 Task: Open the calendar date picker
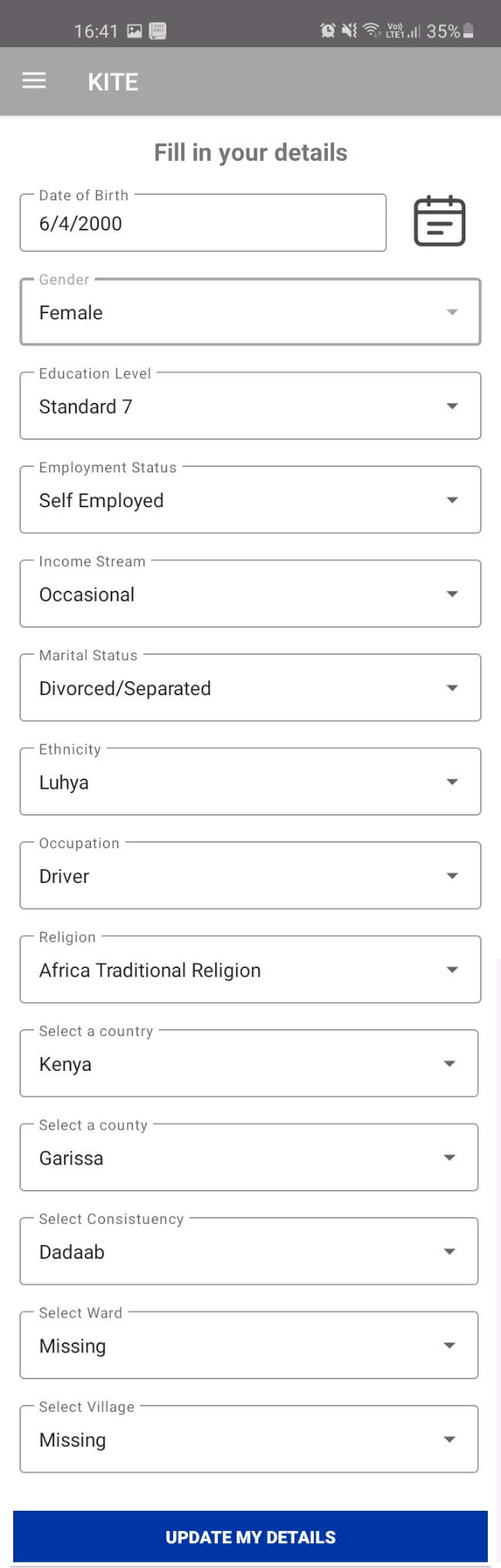(440, 221)
